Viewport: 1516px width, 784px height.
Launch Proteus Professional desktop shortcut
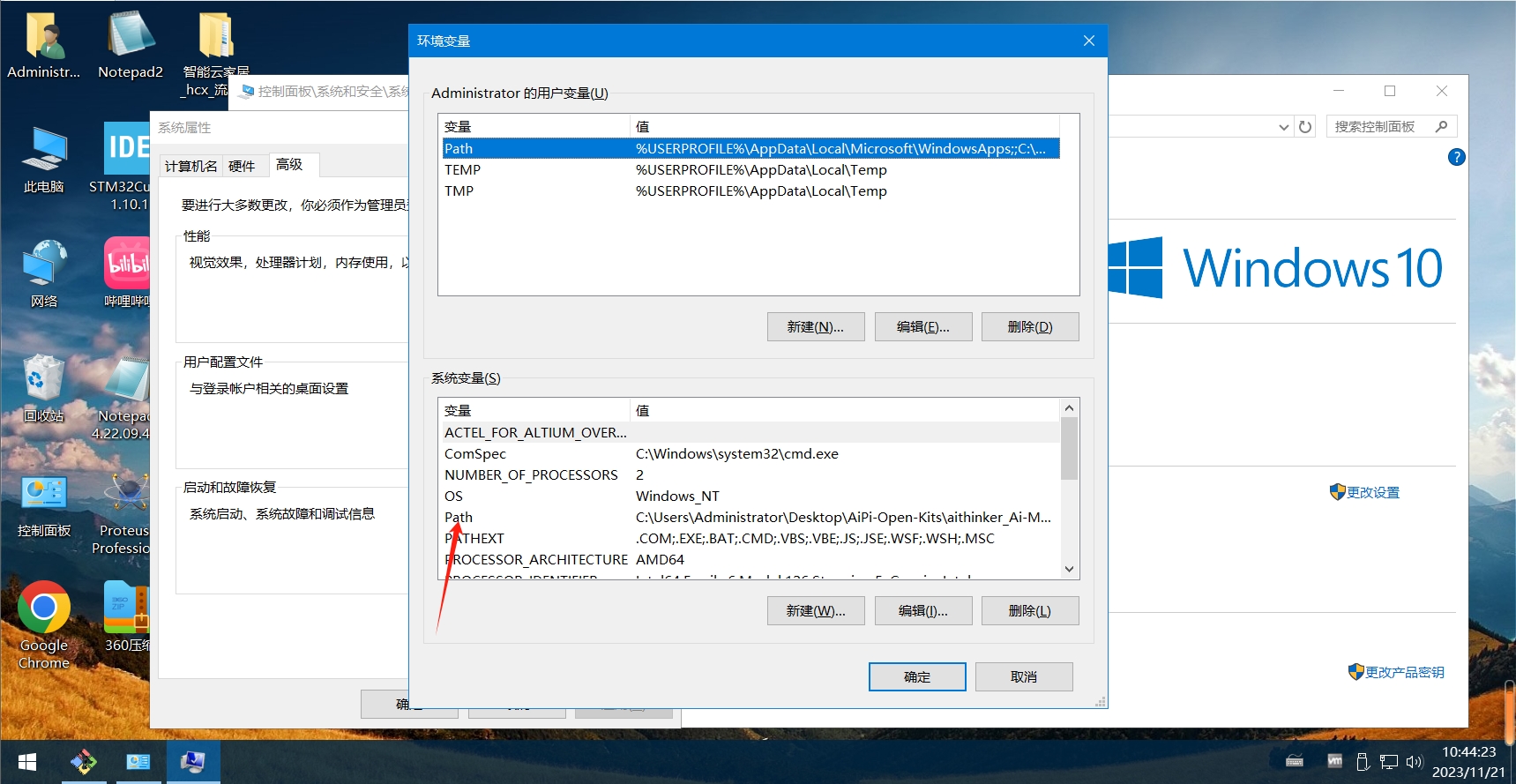coord(122,515)
